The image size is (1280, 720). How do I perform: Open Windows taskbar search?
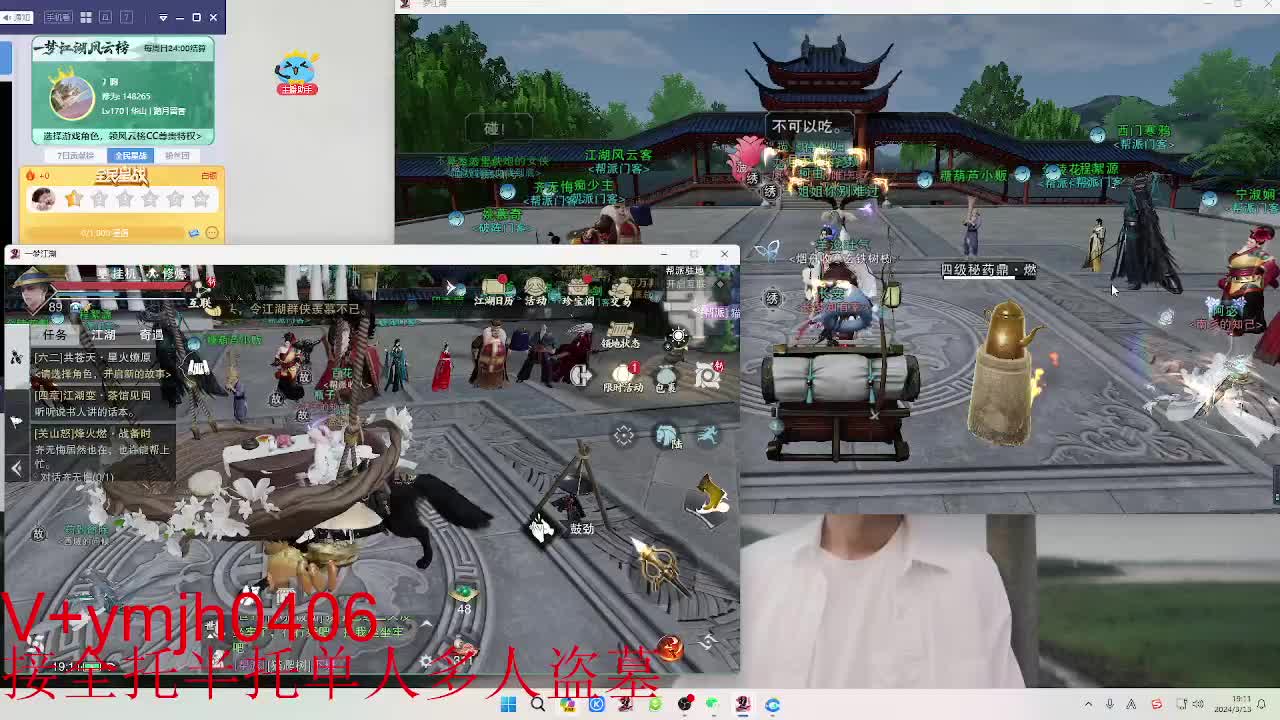pyautogui.click(x=538, y=705)
